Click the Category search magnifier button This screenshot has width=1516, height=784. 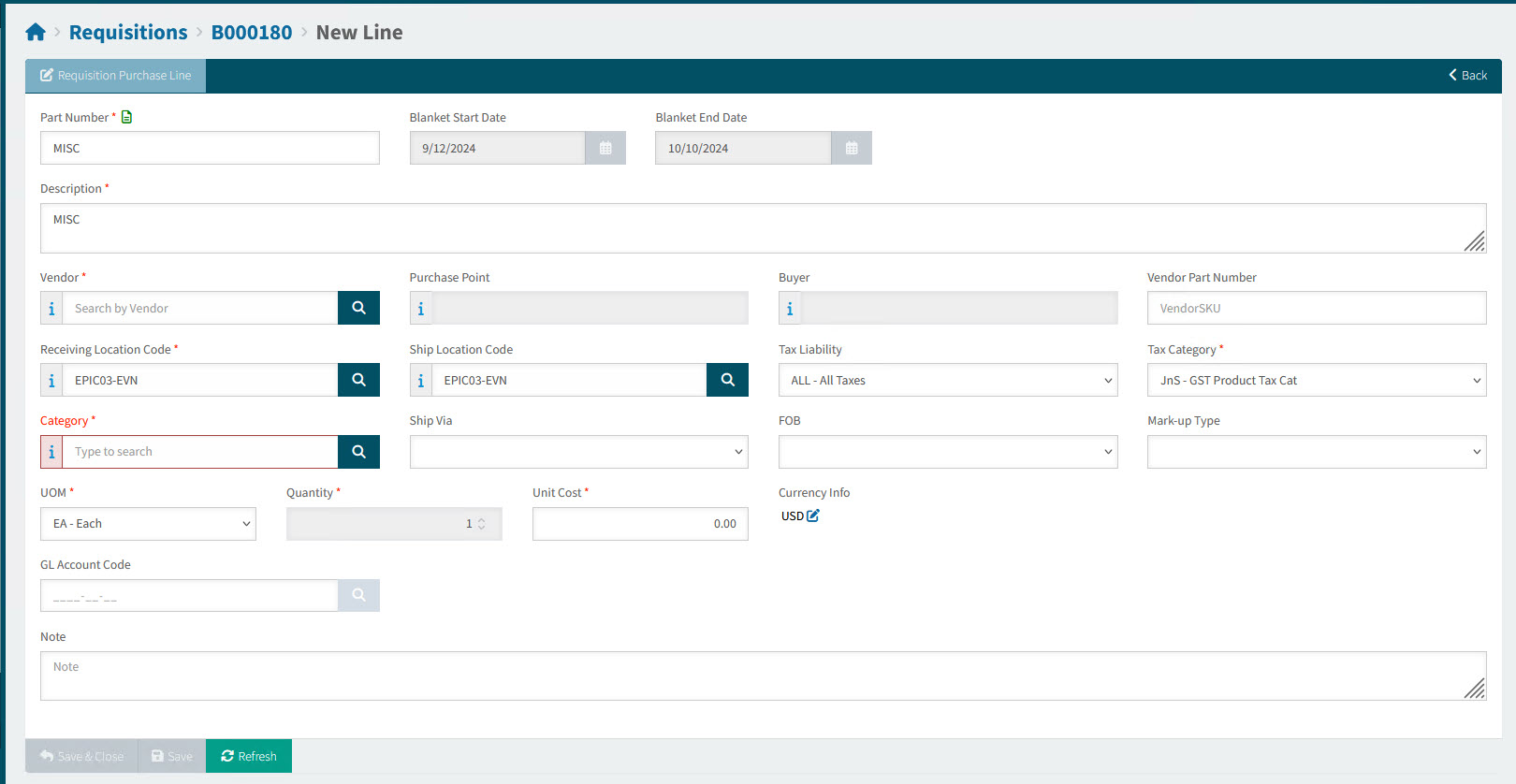click(358, 452)
